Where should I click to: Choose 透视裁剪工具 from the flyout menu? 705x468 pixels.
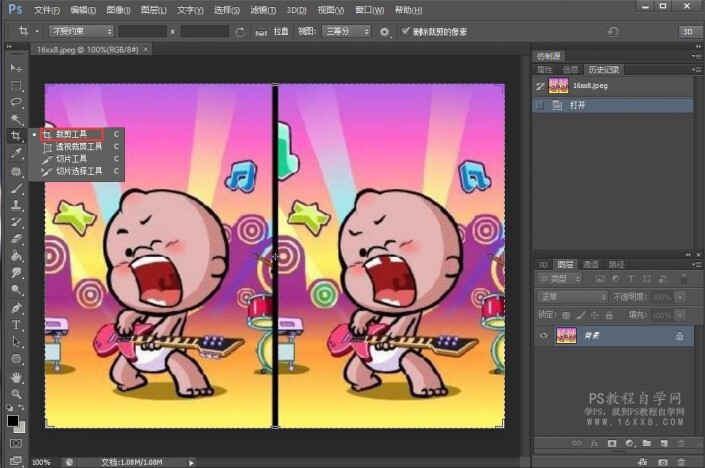[78, 146]
